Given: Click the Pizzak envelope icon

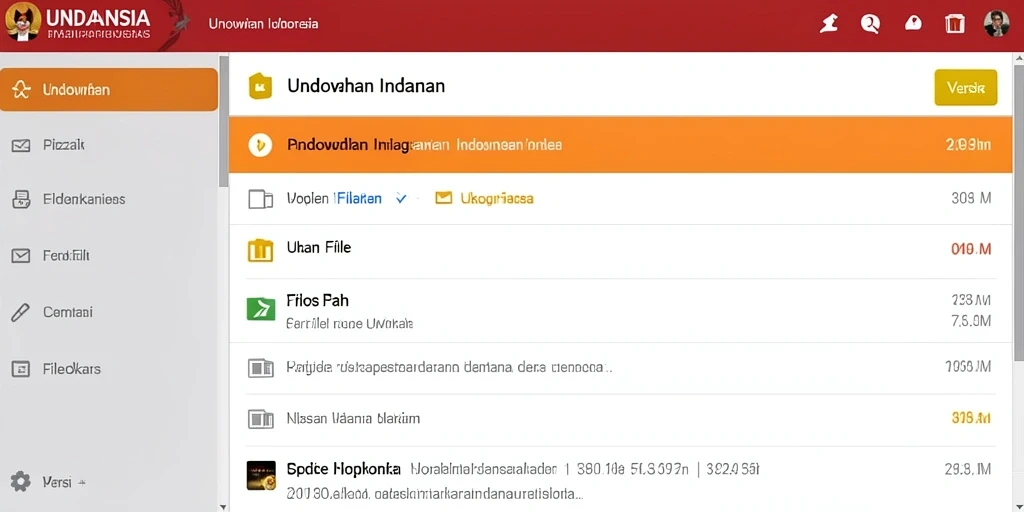Looking at the screenshot, I should (x=21, y=146).
